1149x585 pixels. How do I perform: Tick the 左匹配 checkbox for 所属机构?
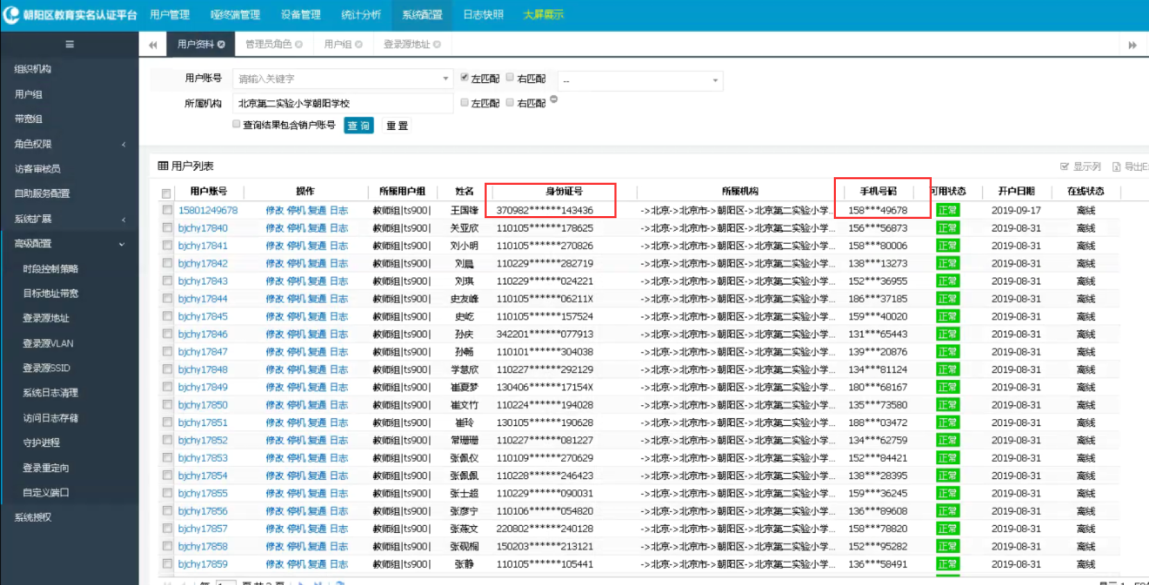[465, 103]
